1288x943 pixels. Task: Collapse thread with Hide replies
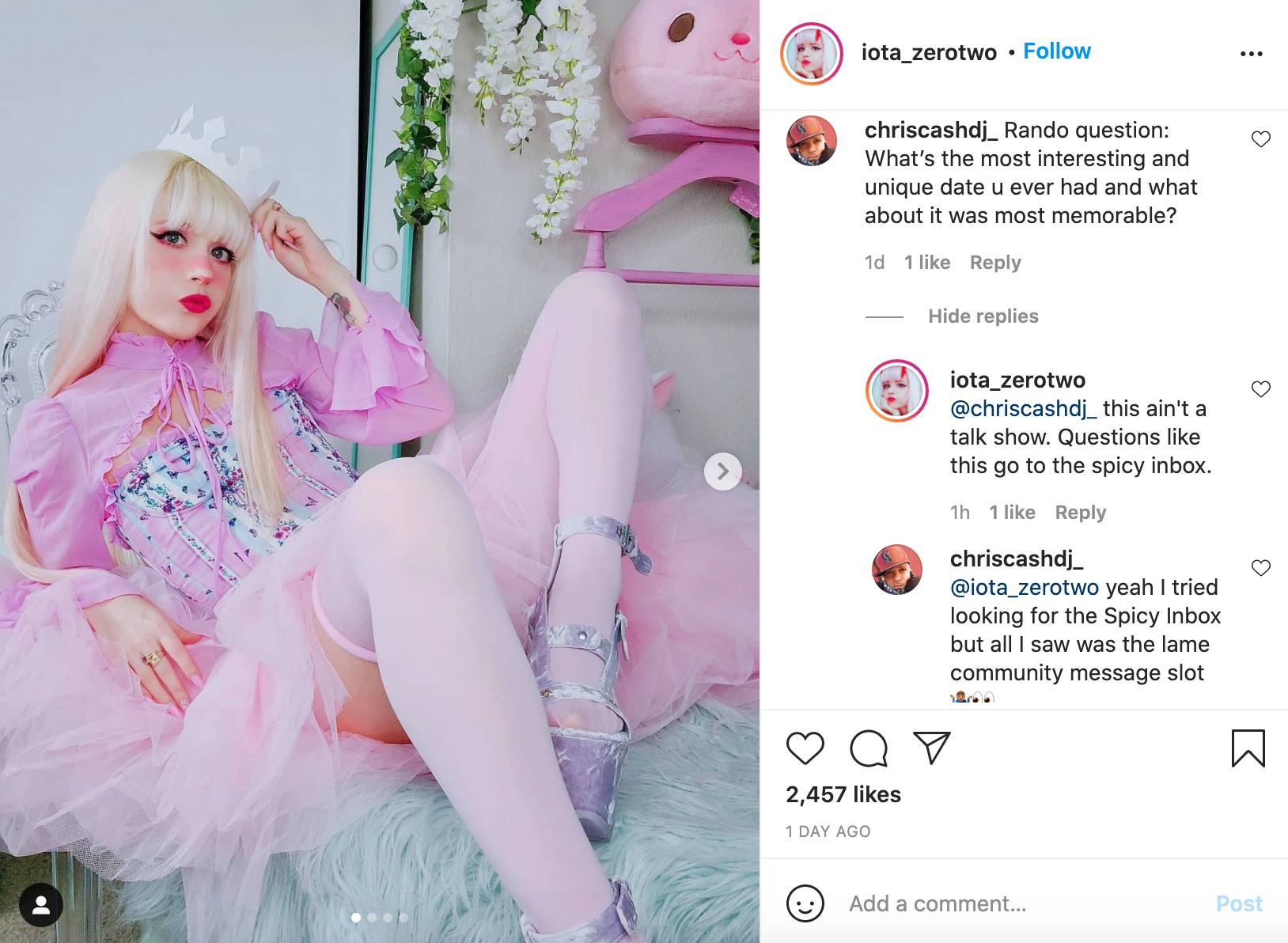[983, 316]
